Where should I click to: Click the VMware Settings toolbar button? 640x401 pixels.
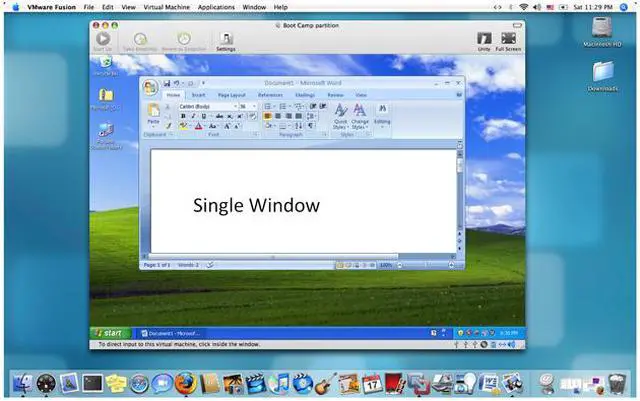pyautogui.click(x=226, y=42)
